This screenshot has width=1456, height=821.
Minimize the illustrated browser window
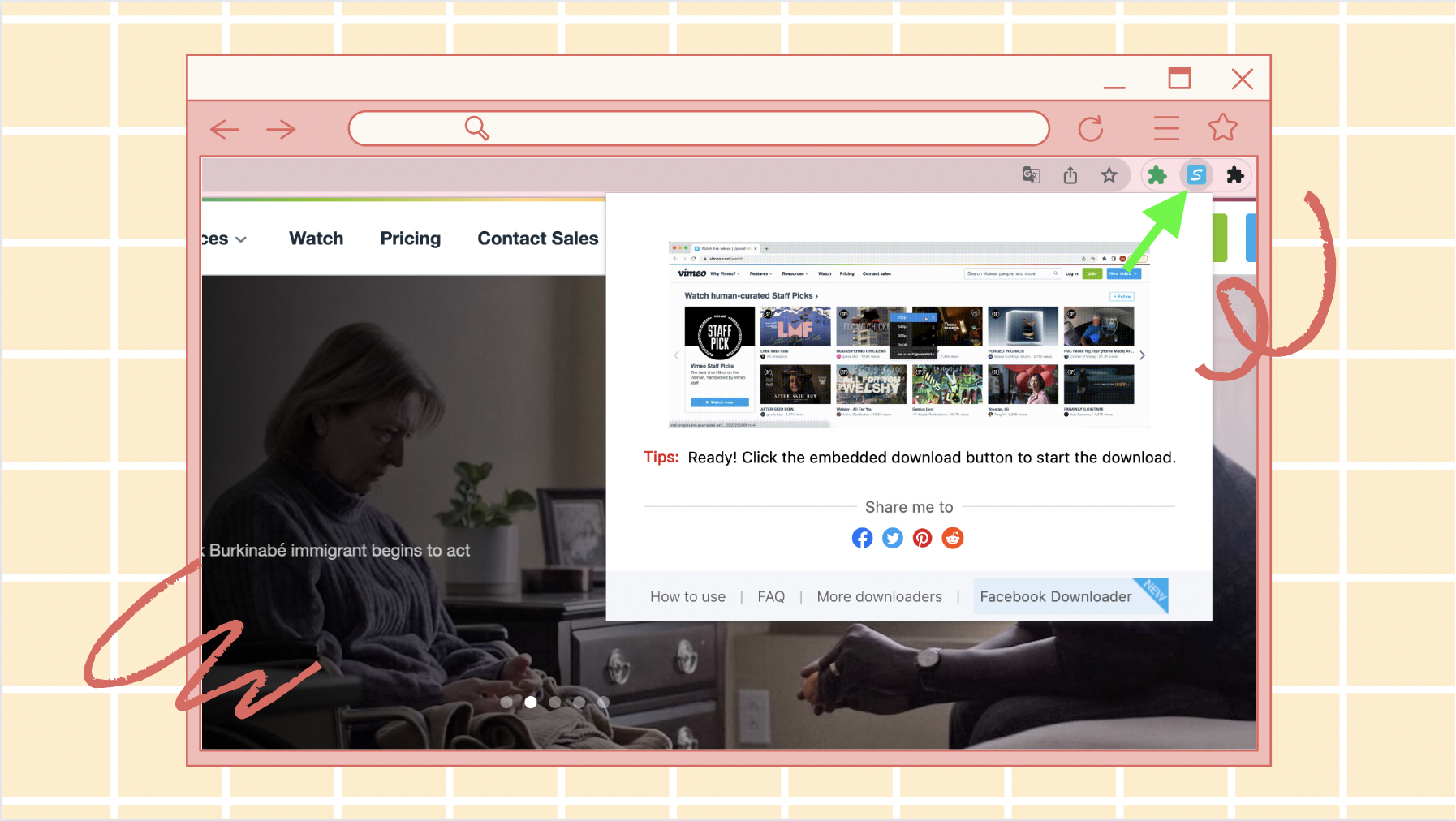[x=1114, y=86]
